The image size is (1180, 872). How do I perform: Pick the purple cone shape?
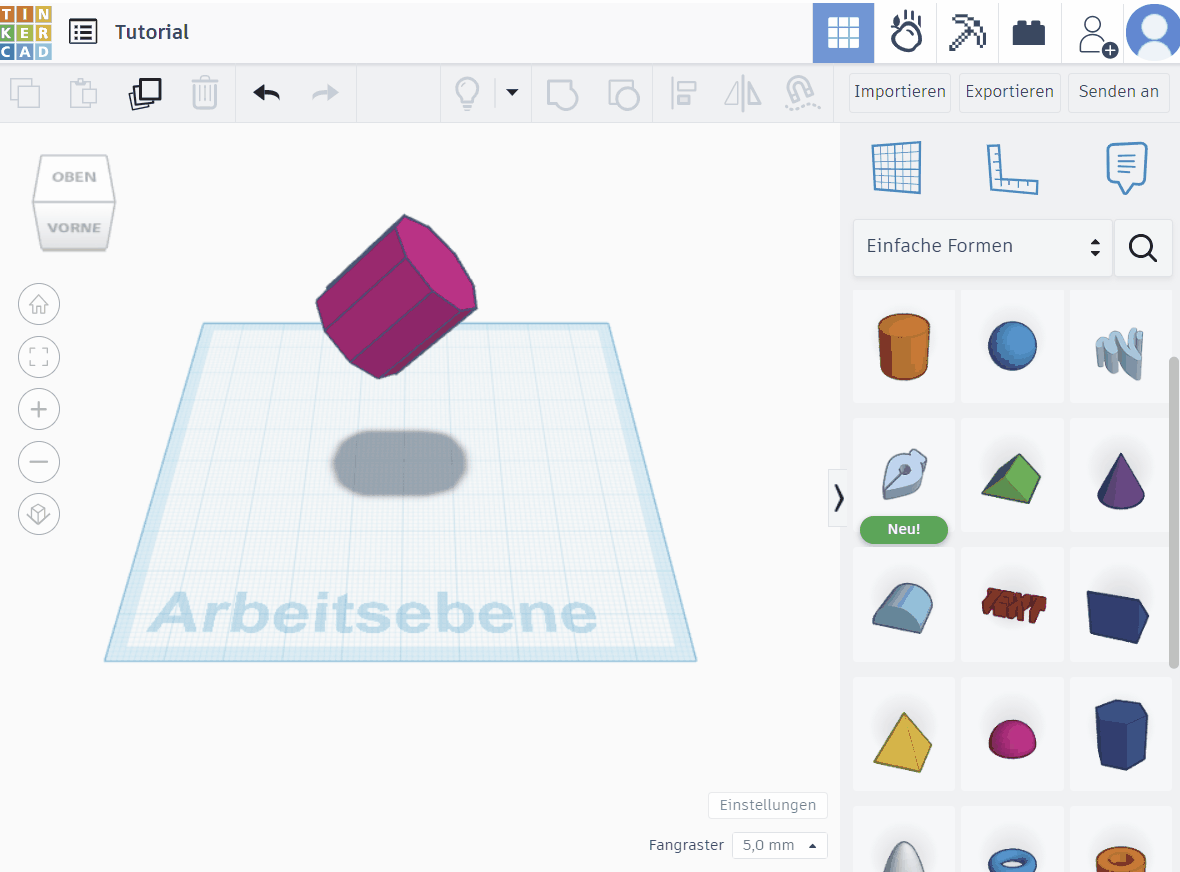[x=1120, y=475]
